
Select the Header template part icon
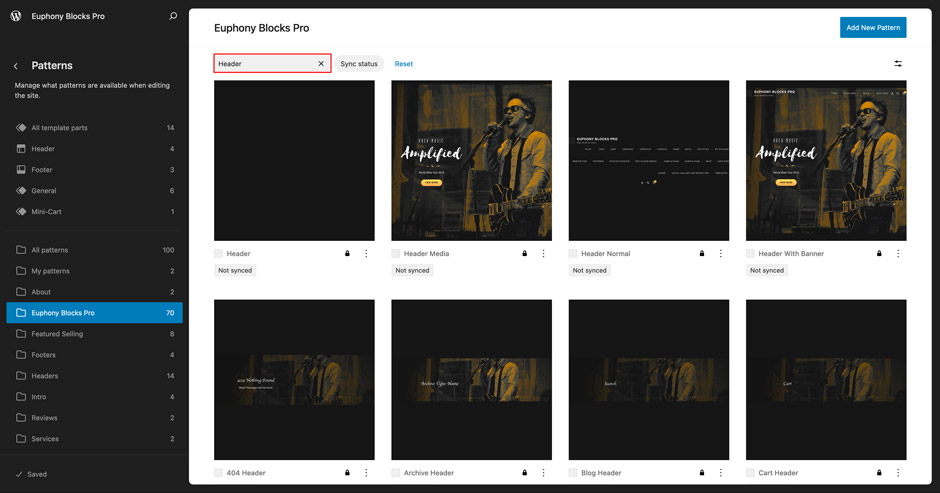21,149
